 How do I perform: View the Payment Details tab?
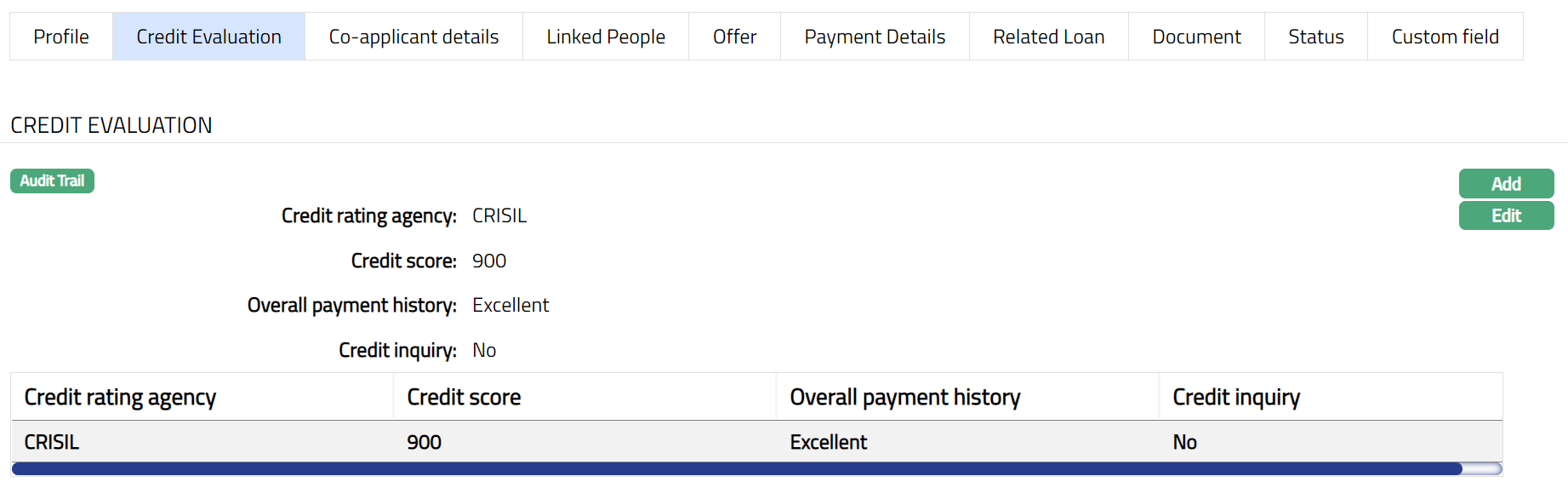(x=875, y=37)
